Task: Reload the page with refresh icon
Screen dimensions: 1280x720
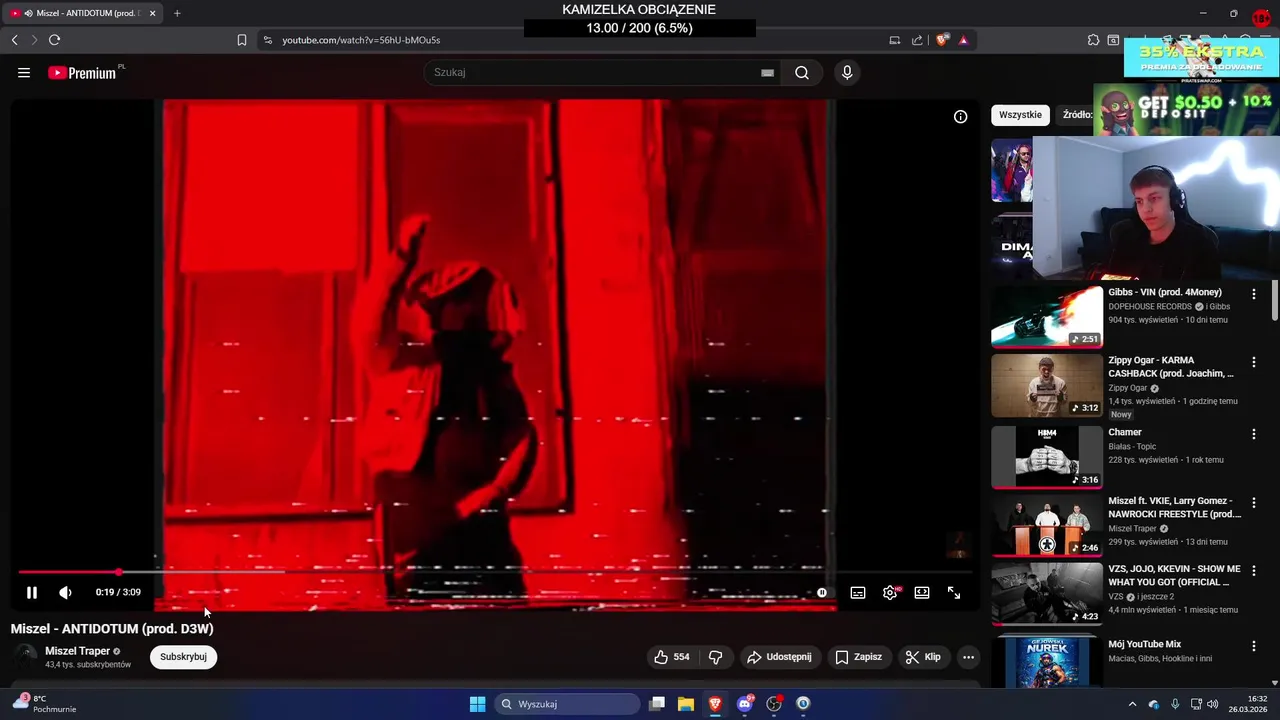Action: 54,40
